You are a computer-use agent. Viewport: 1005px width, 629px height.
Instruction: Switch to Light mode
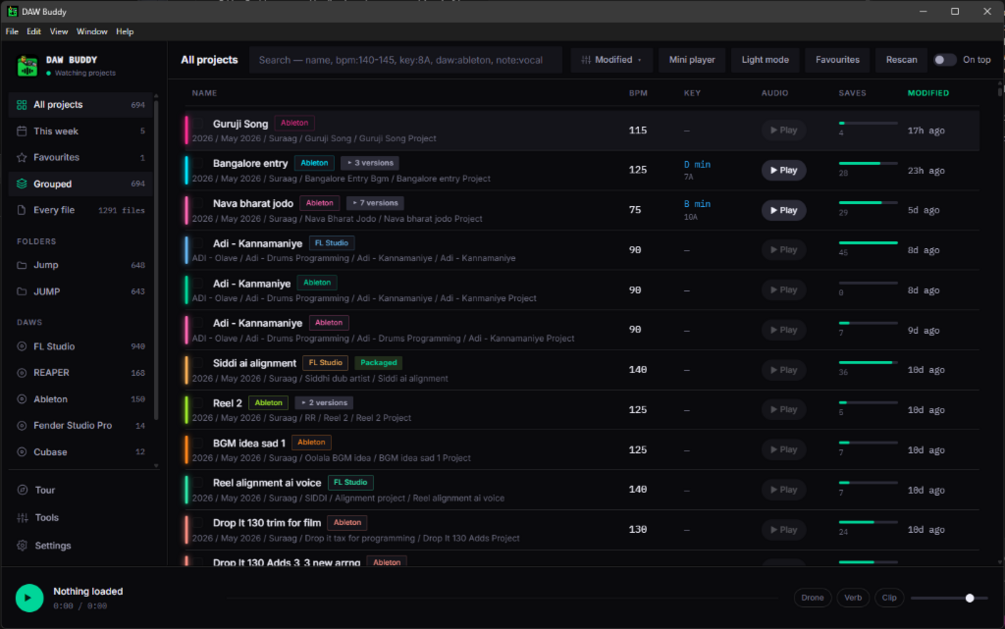pyautogui.click(x=765, y=60)
